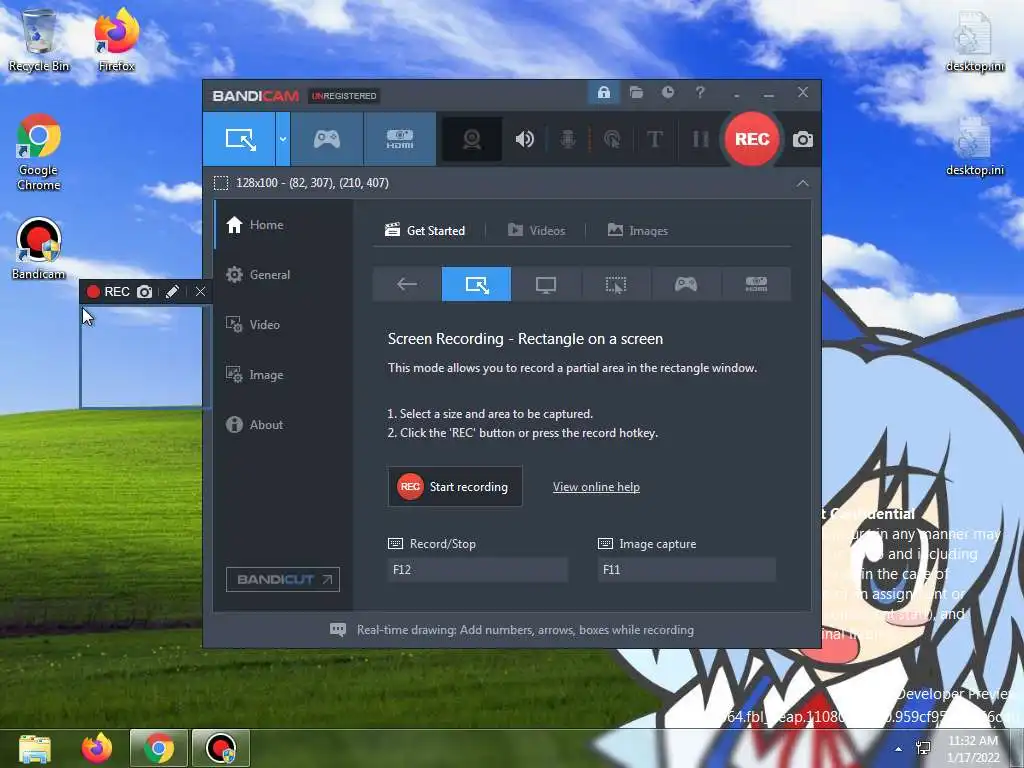
Task: Click the dashed rectangle area icon
Action: (221, 183)
